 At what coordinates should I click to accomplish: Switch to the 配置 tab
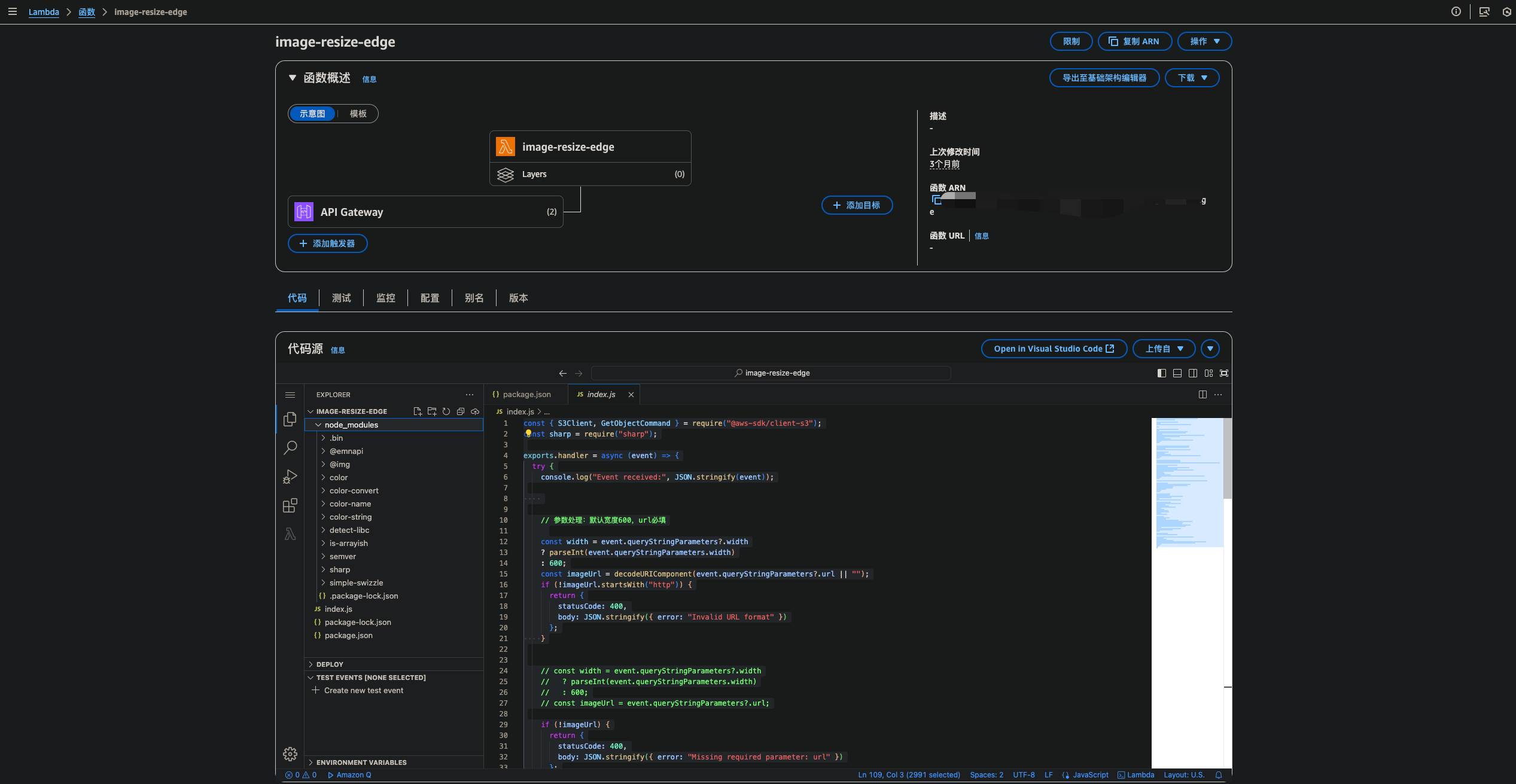tap(430, 298)
